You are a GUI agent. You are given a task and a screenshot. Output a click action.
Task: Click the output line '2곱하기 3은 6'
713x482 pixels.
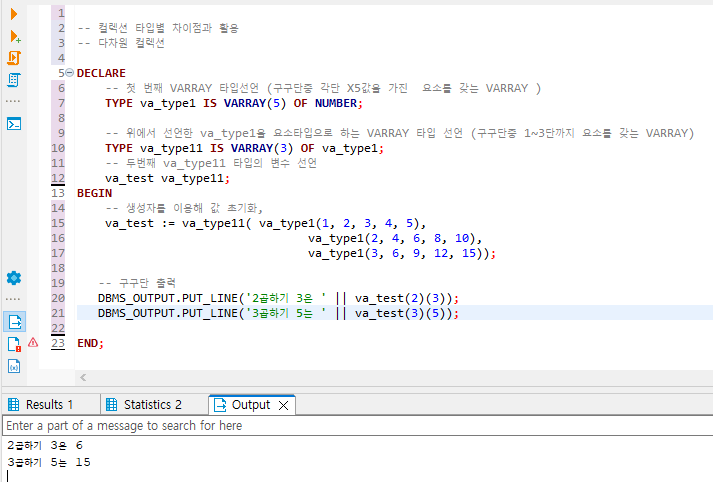point(45,445)
